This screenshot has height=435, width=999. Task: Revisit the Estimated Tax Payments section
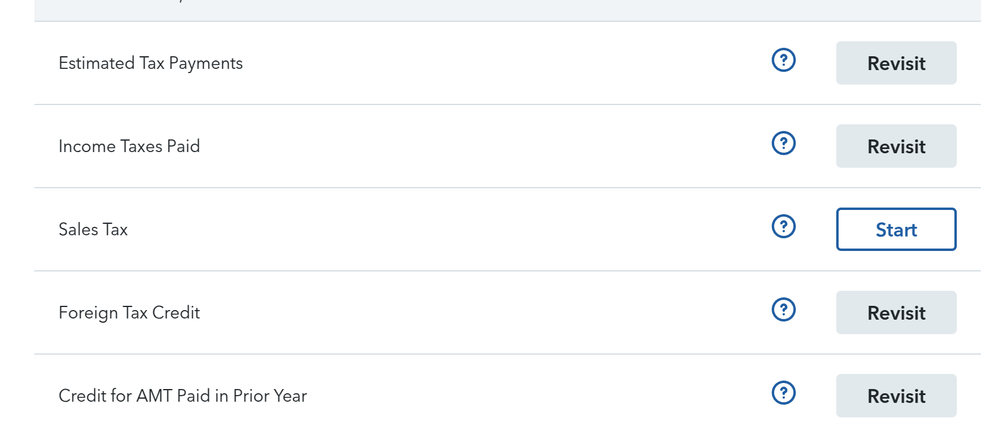click(x=896, y=63)
